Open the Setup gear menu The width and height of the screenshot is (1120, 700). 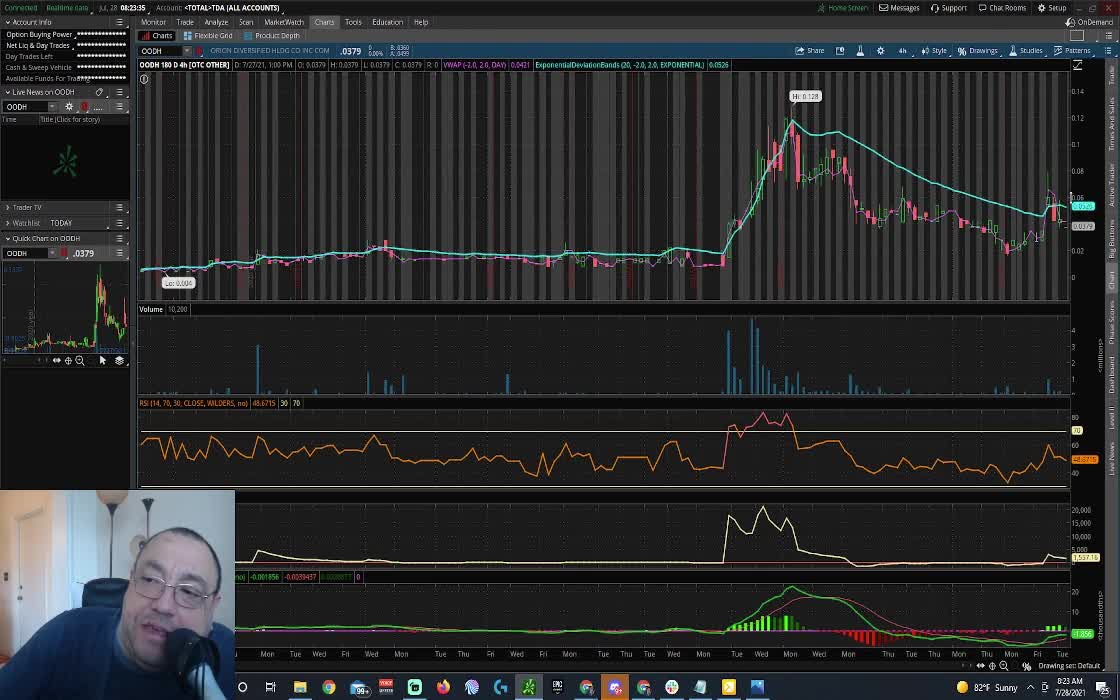1052,8
